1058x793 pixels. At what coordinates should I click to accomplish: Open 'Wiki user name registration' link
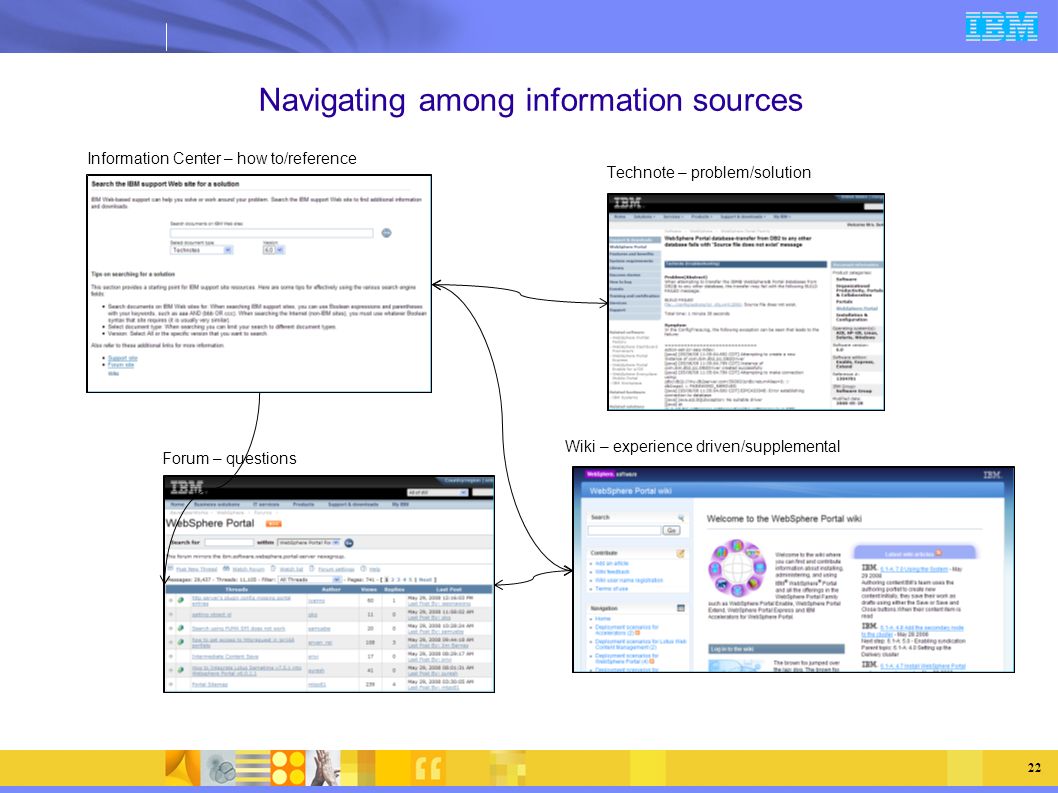pyautogui.click(x=629, y=580)
